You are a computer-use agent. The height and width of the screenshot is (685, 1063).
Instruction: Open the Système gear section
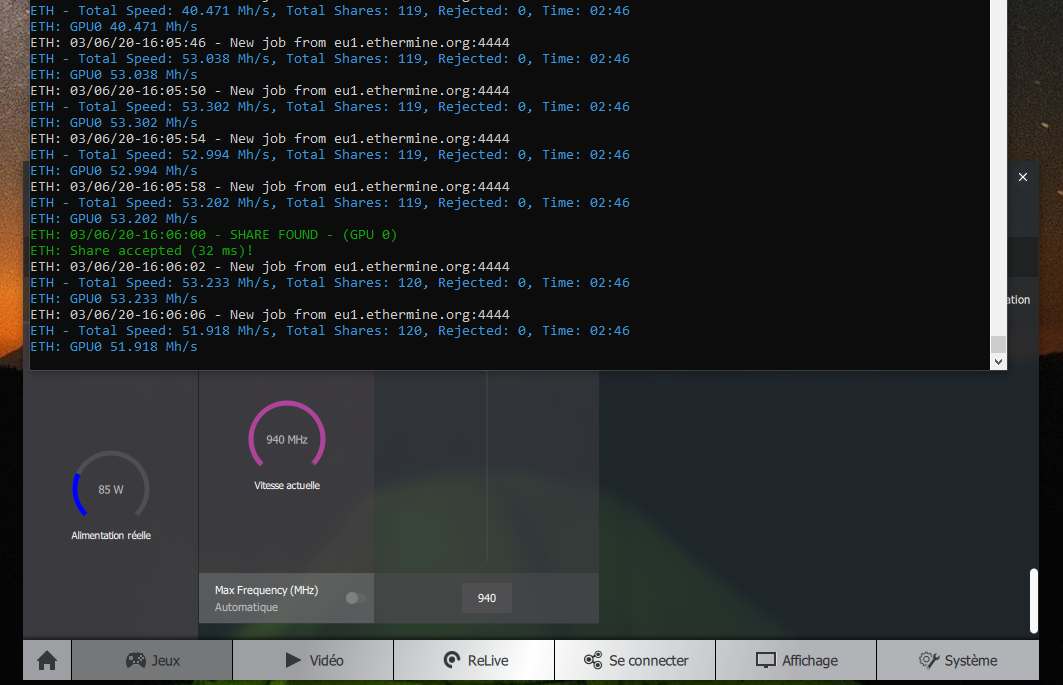click(957, 660)
